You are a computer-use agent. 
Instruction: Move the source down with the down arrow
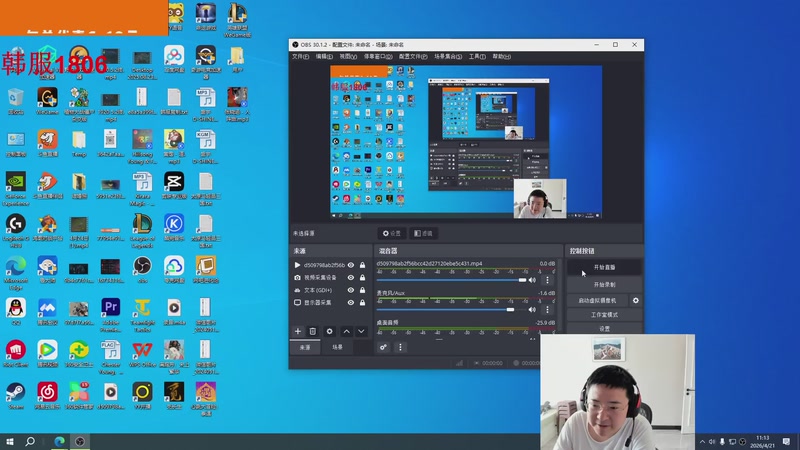tap(361, 331)
